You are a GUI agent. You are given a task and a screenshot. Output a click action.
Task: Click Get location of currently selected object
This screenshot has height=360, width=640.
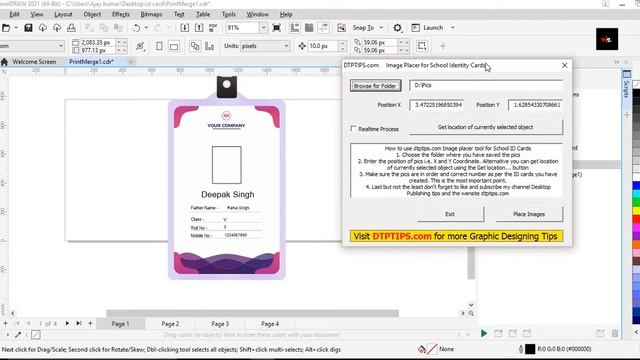point(485,127)
